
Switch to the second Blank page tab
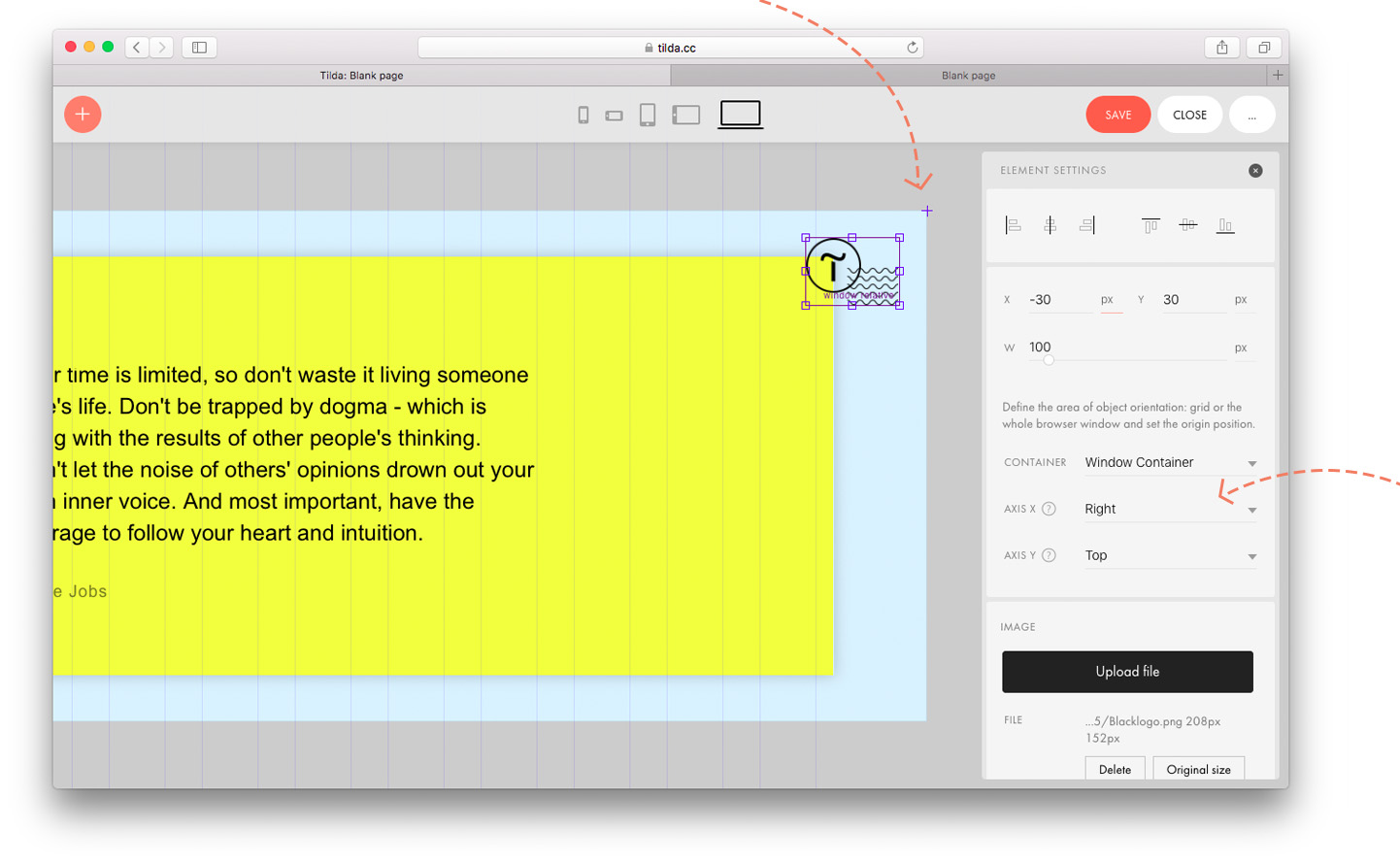coord(968,76)
